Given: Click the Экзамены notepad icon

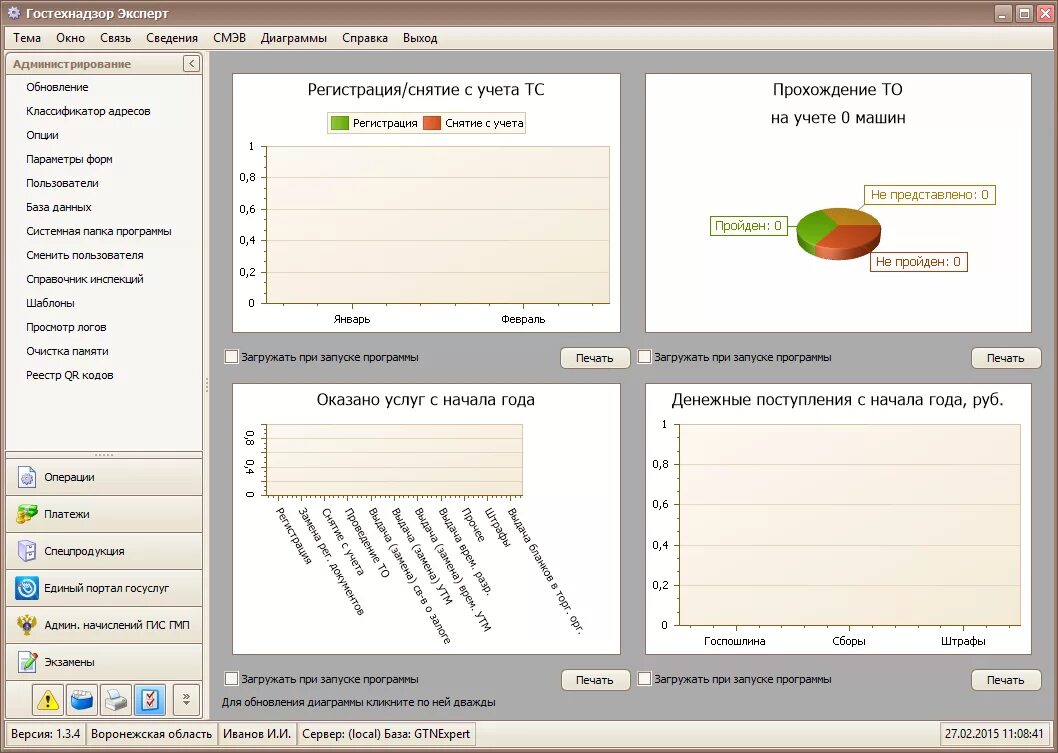Looking at the screenshot, I should (x=27, y=662).
